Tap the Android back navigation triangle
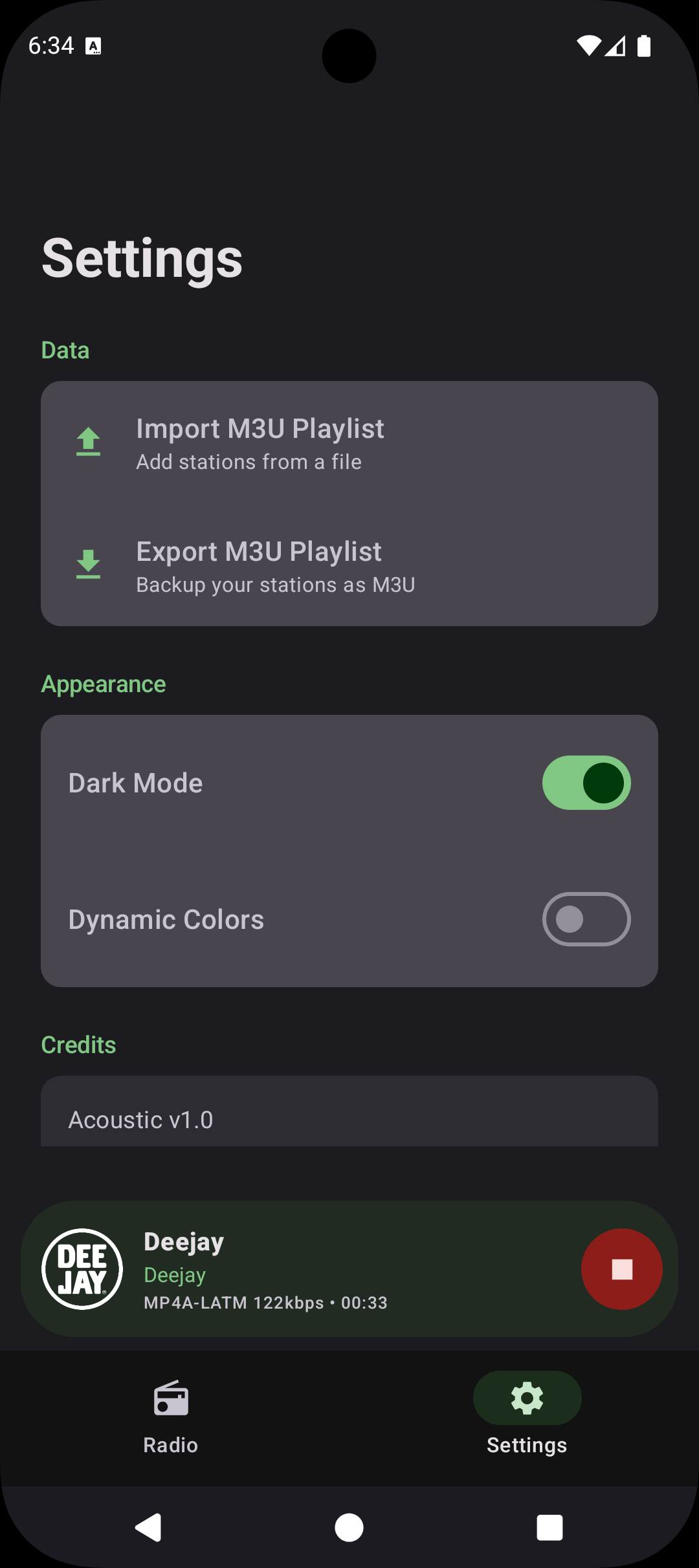The image size is (699, 1568). pyautogui.click(x=149, y=1528)
